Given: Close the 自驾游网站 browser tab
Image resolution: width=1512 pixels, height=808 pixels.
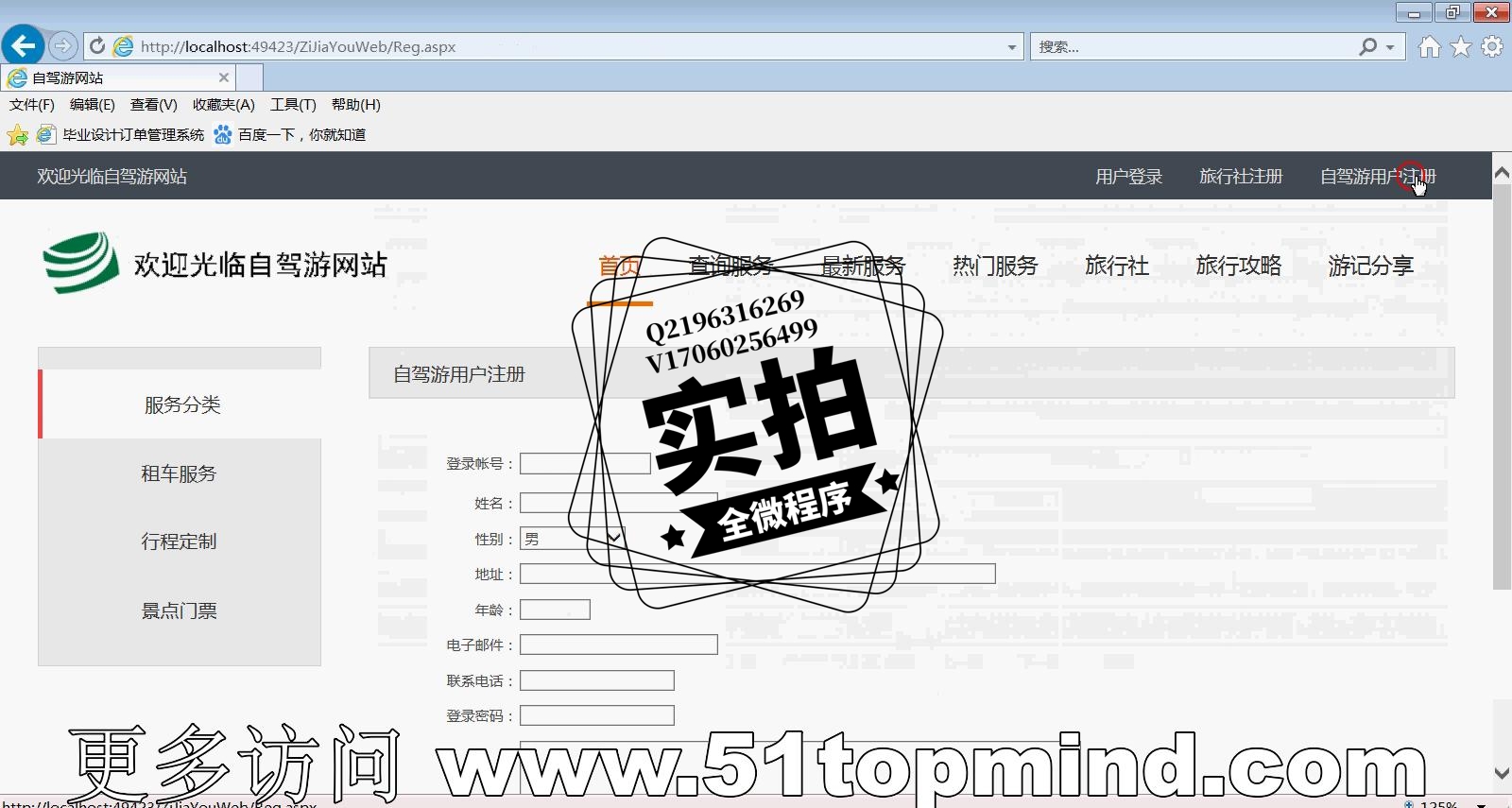Looking at the screenshot, I should [x=224, y=77].
